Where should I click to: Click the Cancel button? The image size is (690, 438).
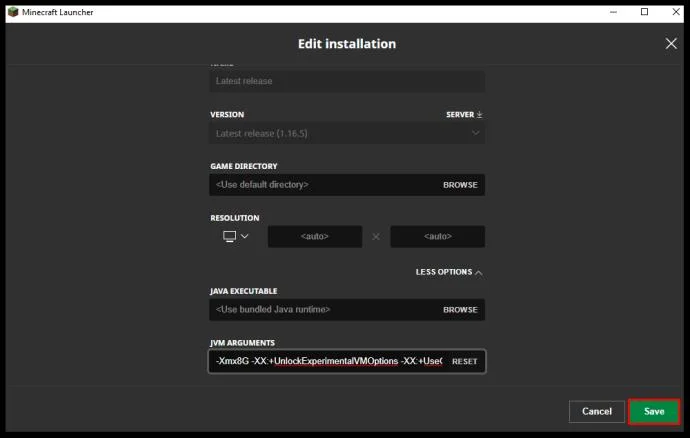(597, 412)
